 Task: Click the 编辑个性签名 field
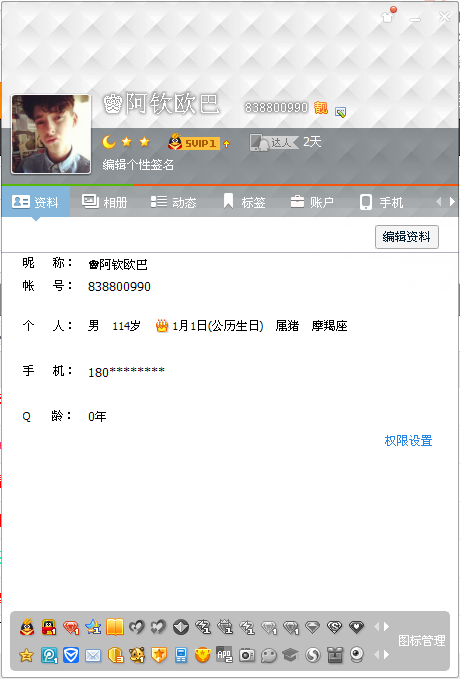[x=138, y=165]
